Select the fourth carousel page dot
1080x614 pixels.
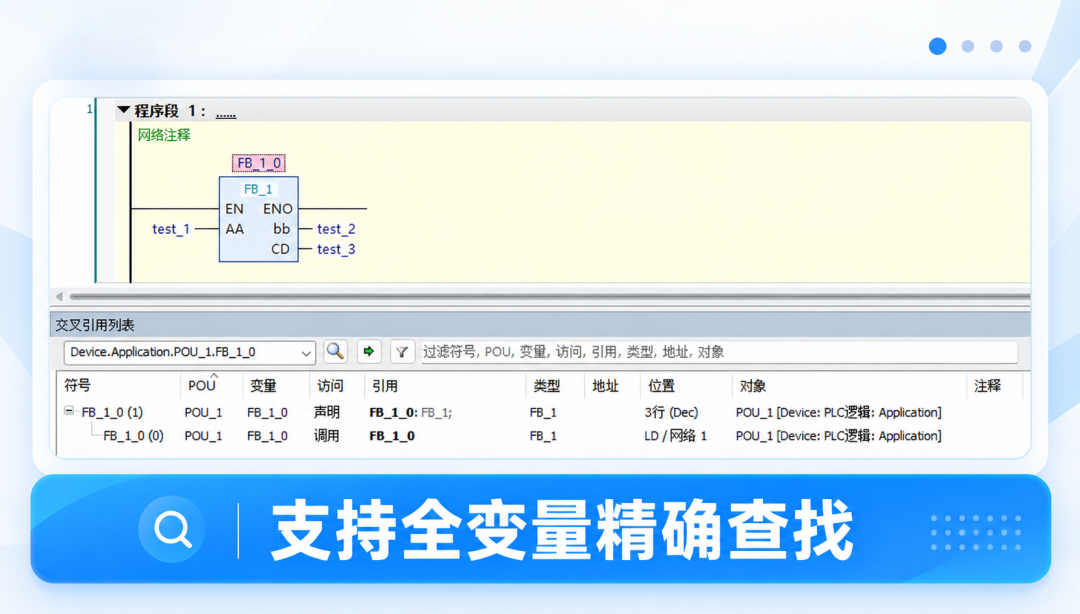tap(1025, 46)
